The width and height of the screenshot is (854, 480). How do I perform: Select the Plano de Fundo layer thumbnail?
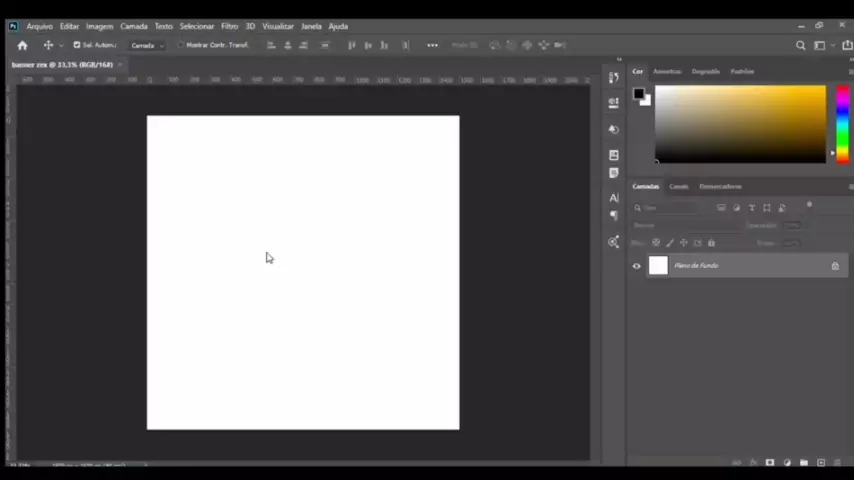click(x=658, y=266)
